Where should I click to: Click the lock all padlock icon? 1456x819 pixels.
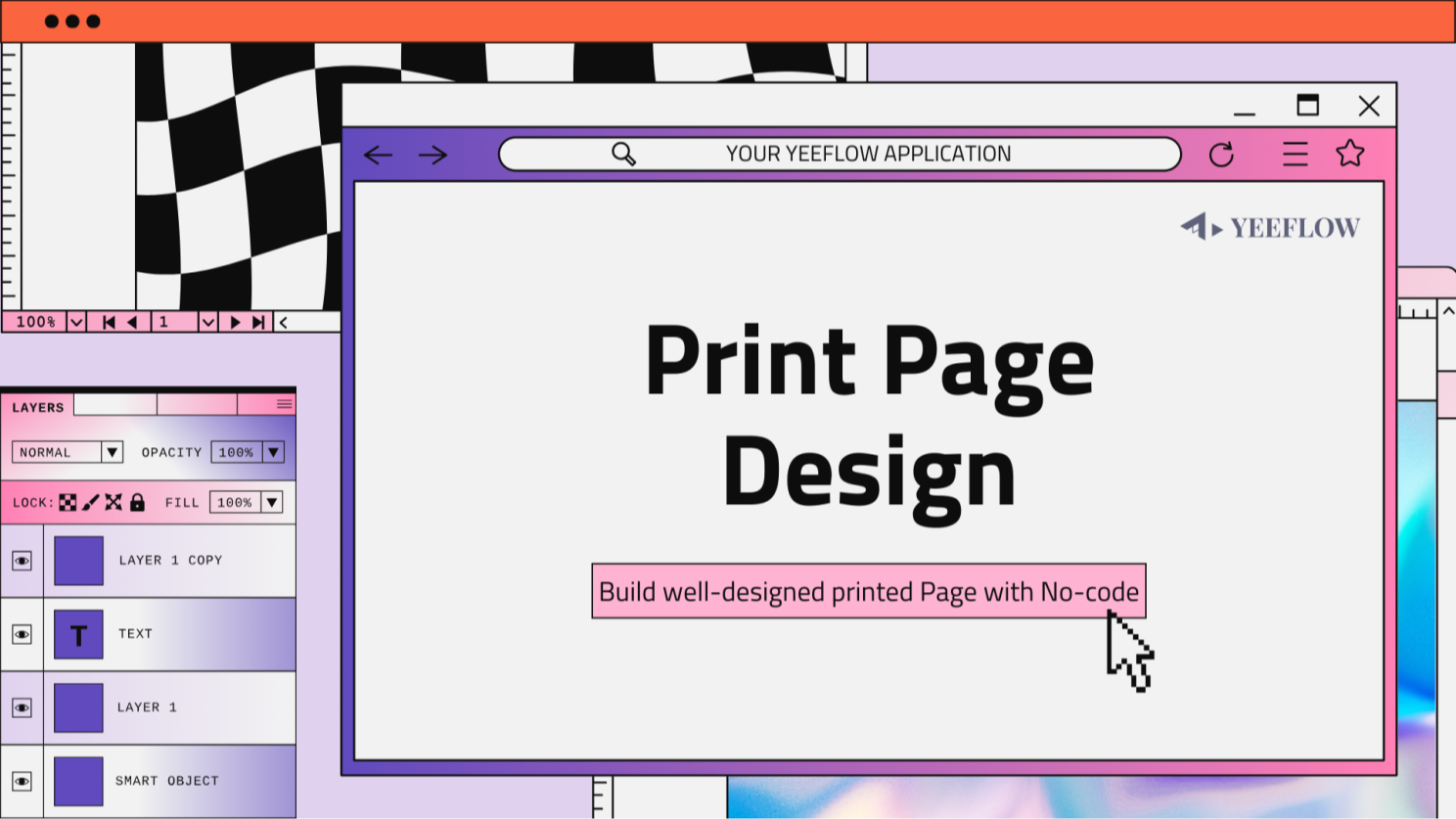[x=137, y=502]
